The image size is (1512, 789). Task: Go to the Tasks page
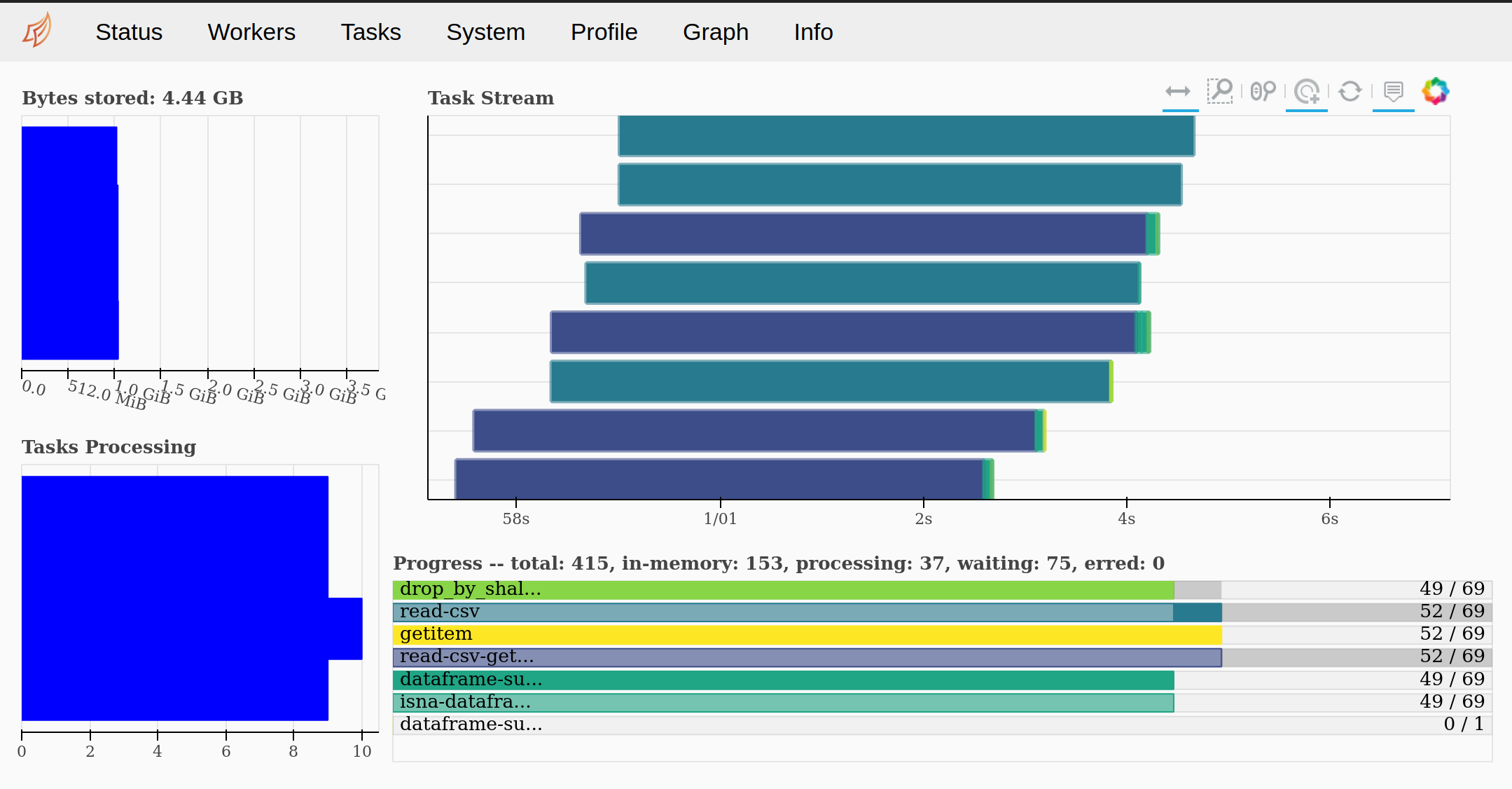point(370,32)
